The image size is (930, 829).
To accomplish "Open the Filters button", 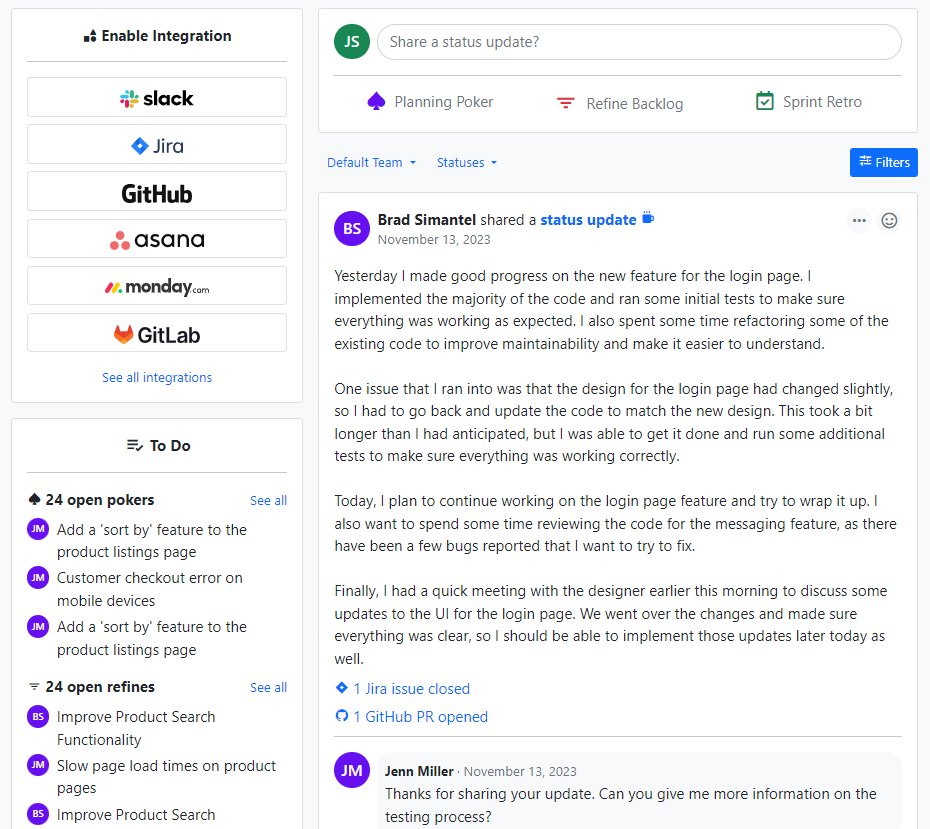I will 883,163.
